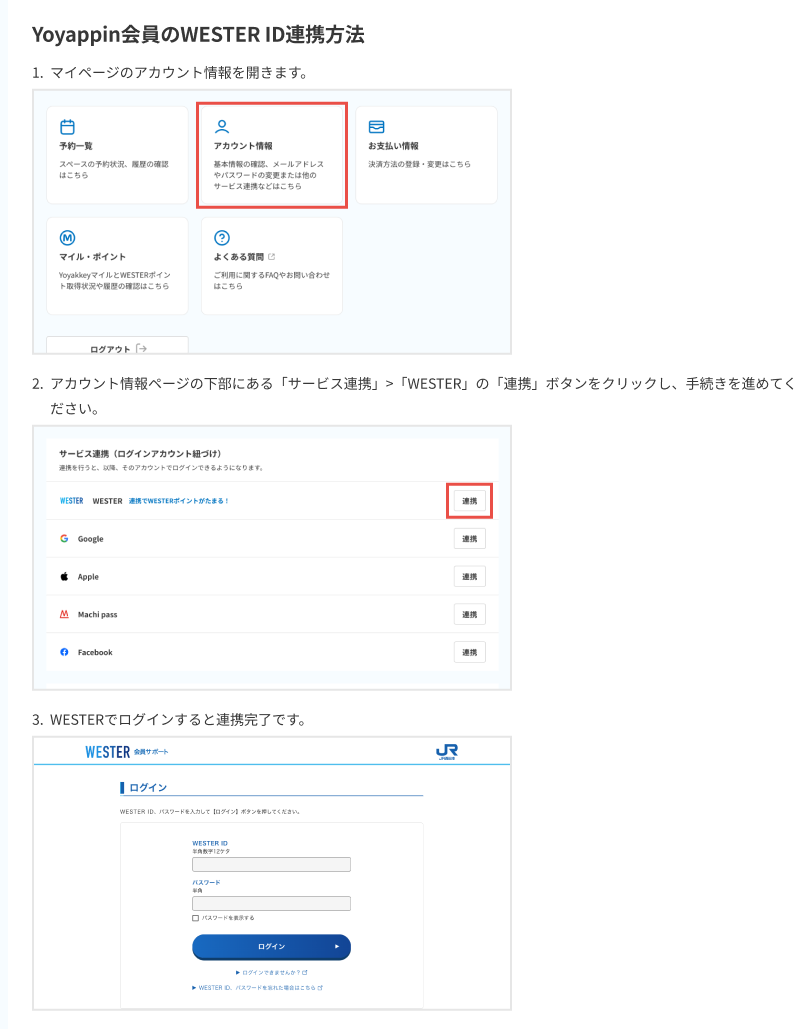Click the サービス連携（ログインアカウント紐づけ） heading

tap(140, 453)
